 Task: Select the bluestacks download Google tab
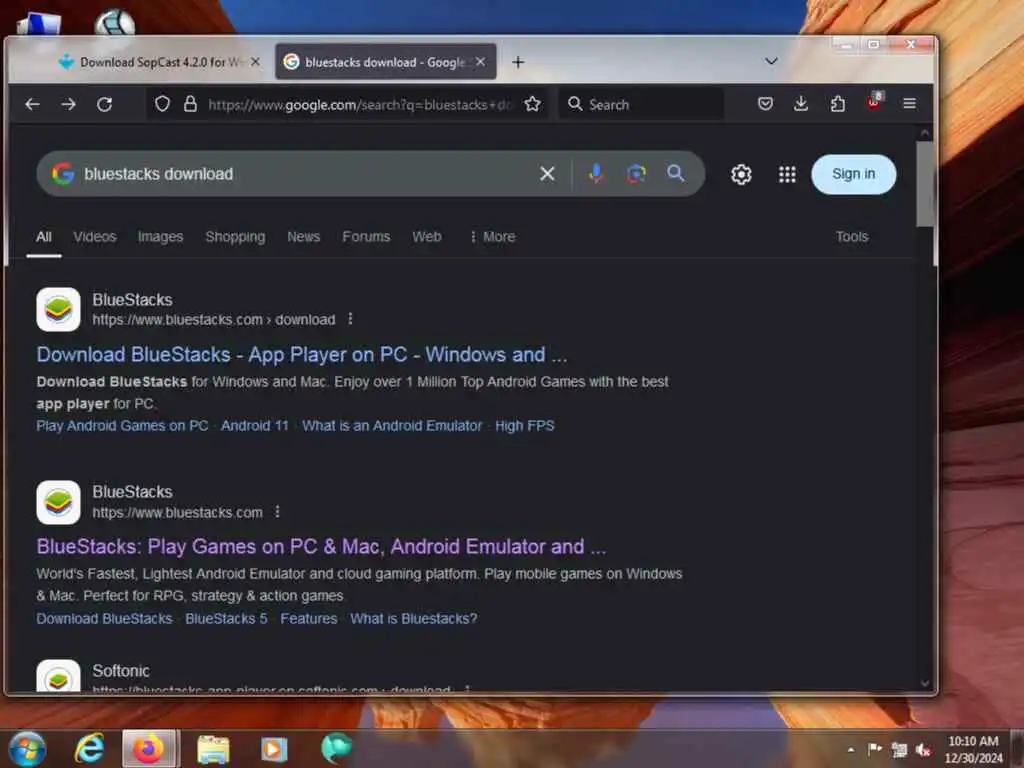pyautogui.click(x=385, y=62)
